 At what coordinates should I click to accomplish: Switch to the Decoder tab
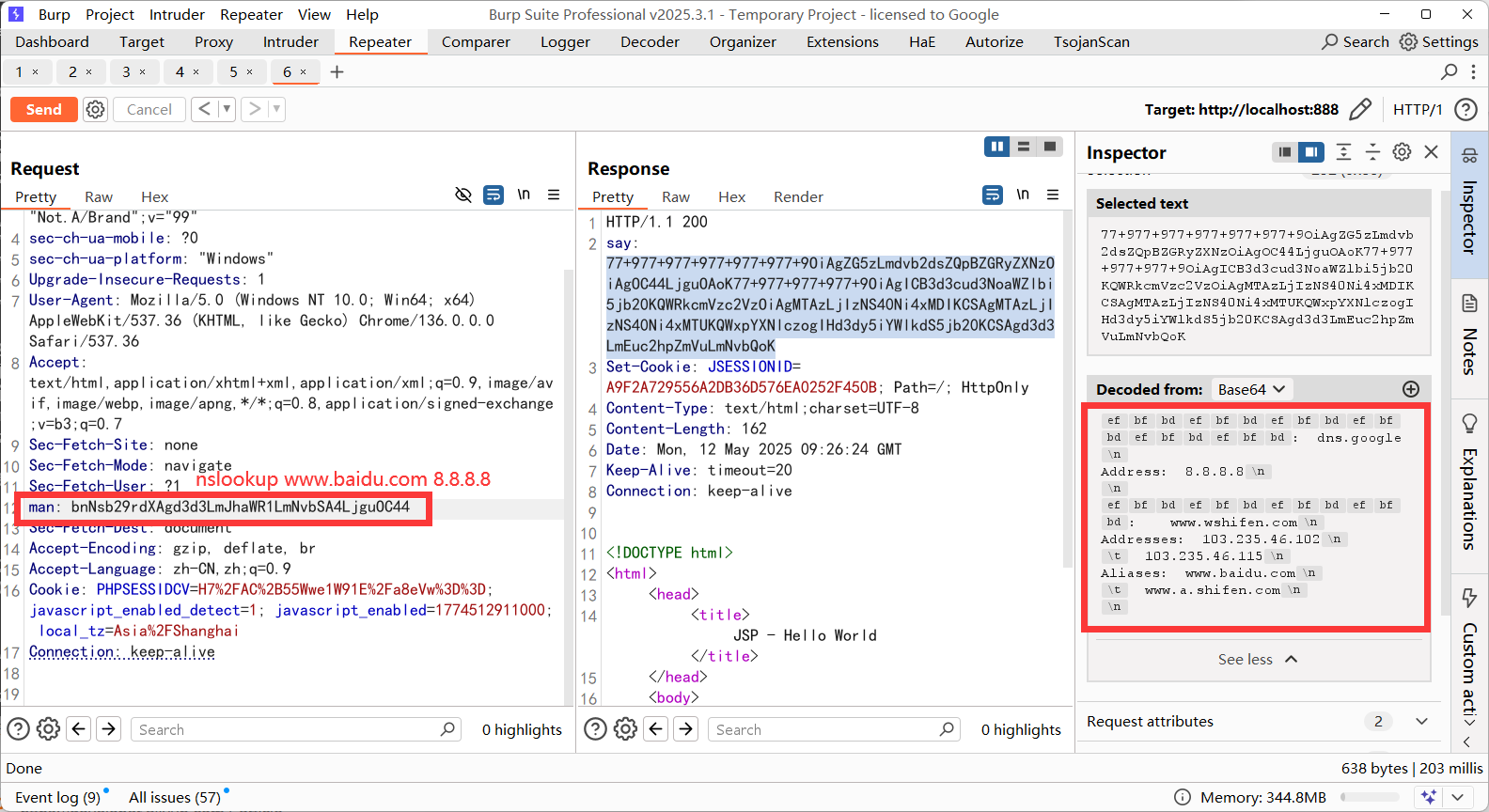[650, 42]
